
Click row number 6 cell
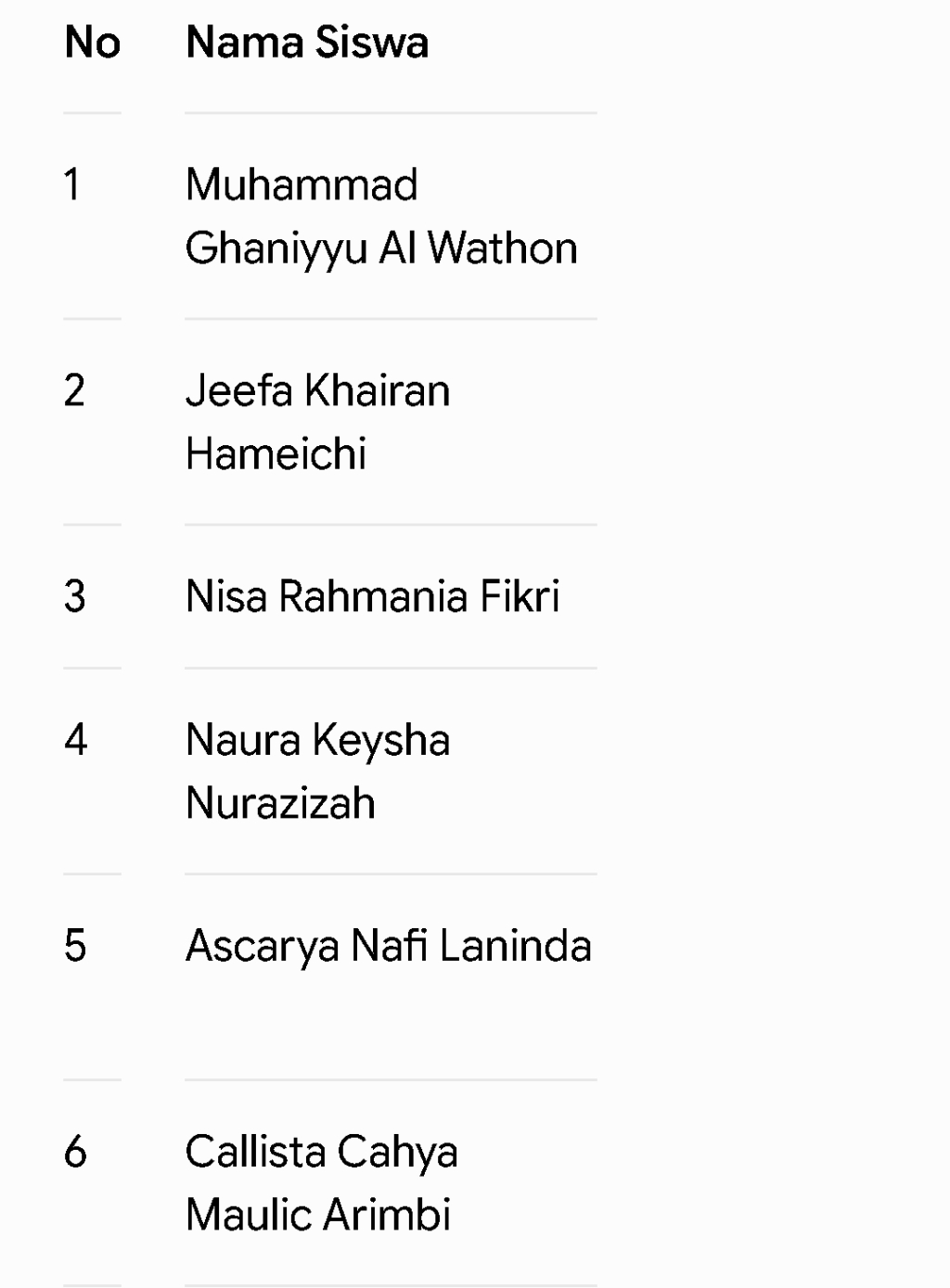tap(74, 1152)
